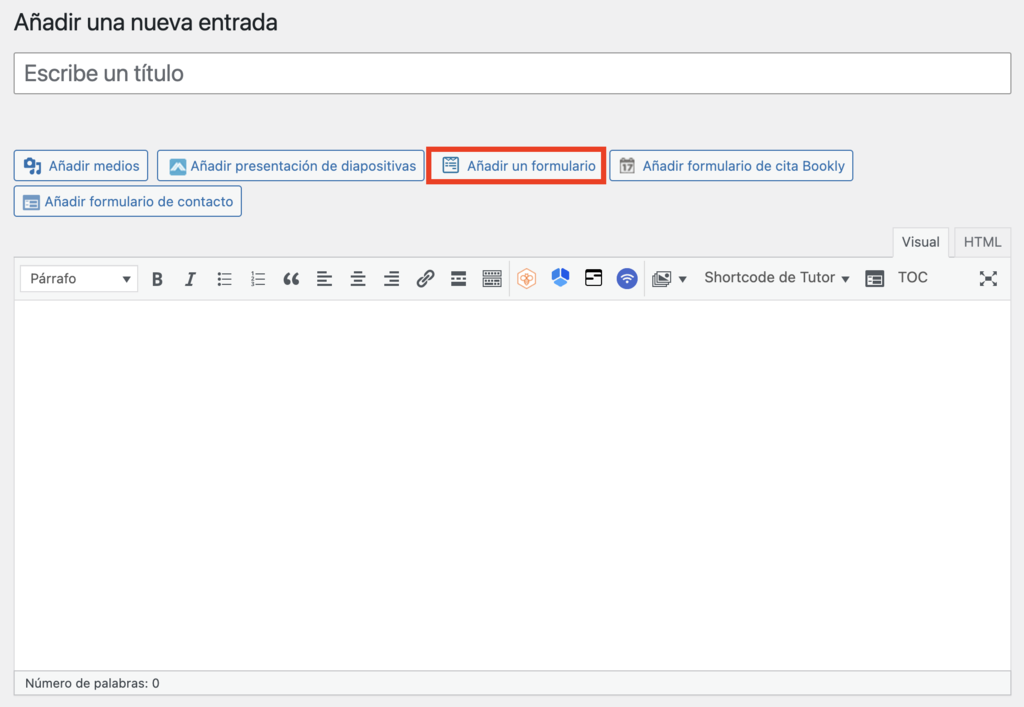The image size is (1024, 707).
Task: Open the slideshow insert dropdown arrow
Action: click(x=683, y=278)
